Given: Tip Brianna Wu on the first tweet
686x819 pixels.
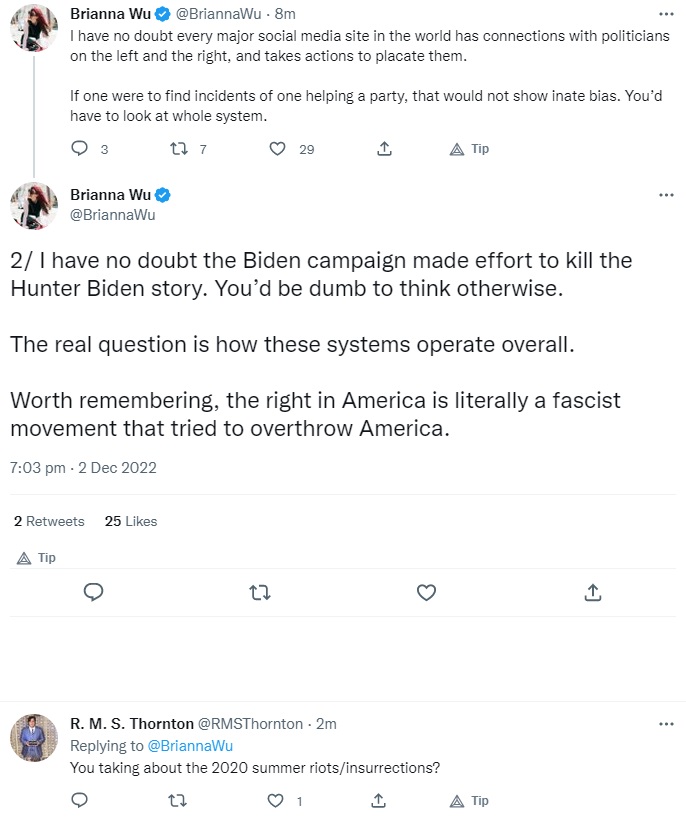Looking at the screenshot, I should pyautogui.click(x=469, y=149).
